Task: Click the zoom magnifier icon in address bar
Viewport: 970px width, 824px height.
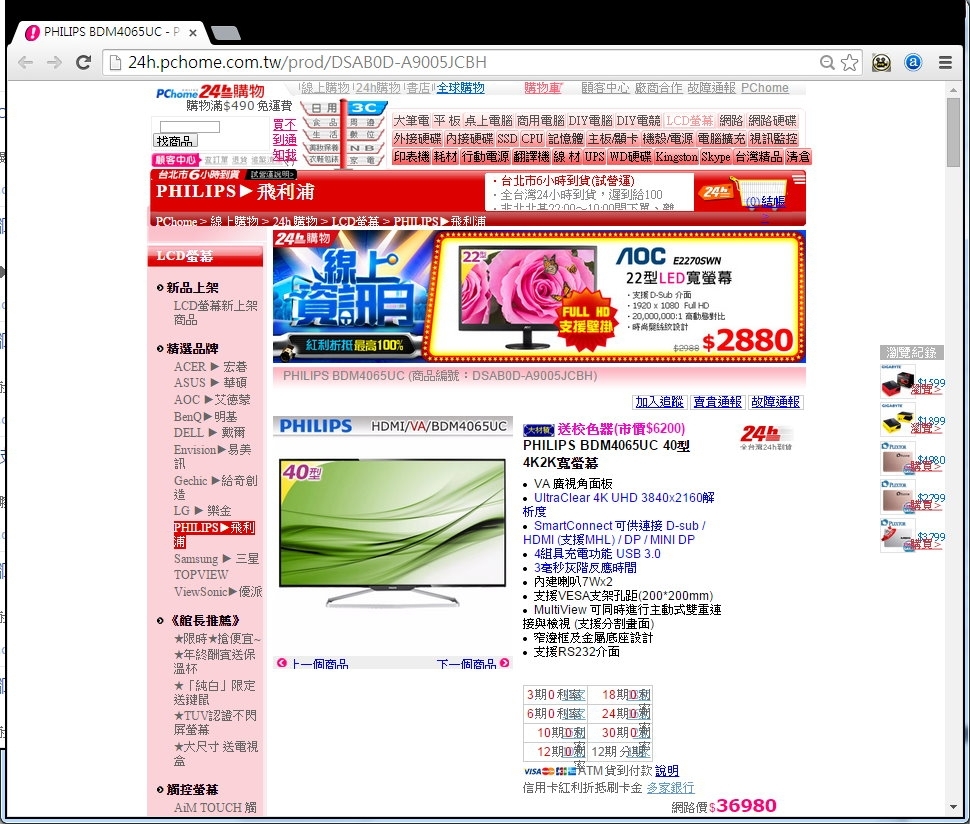Action: click(x=826, y=62)
